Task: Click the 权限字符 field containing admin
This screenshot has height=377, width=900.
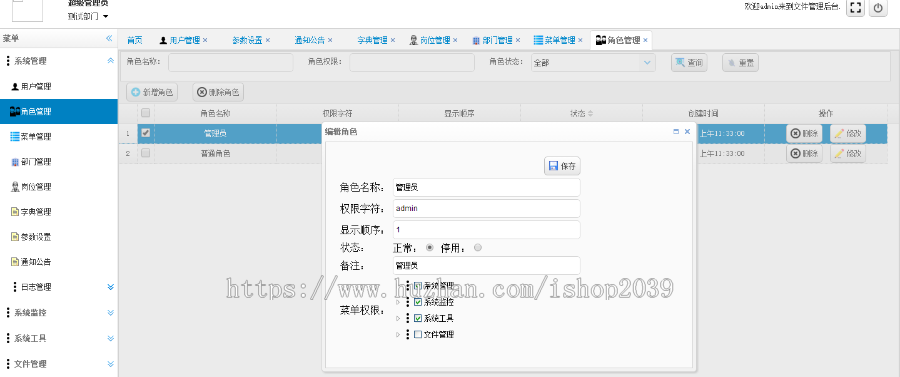Action: coord(487,208)
